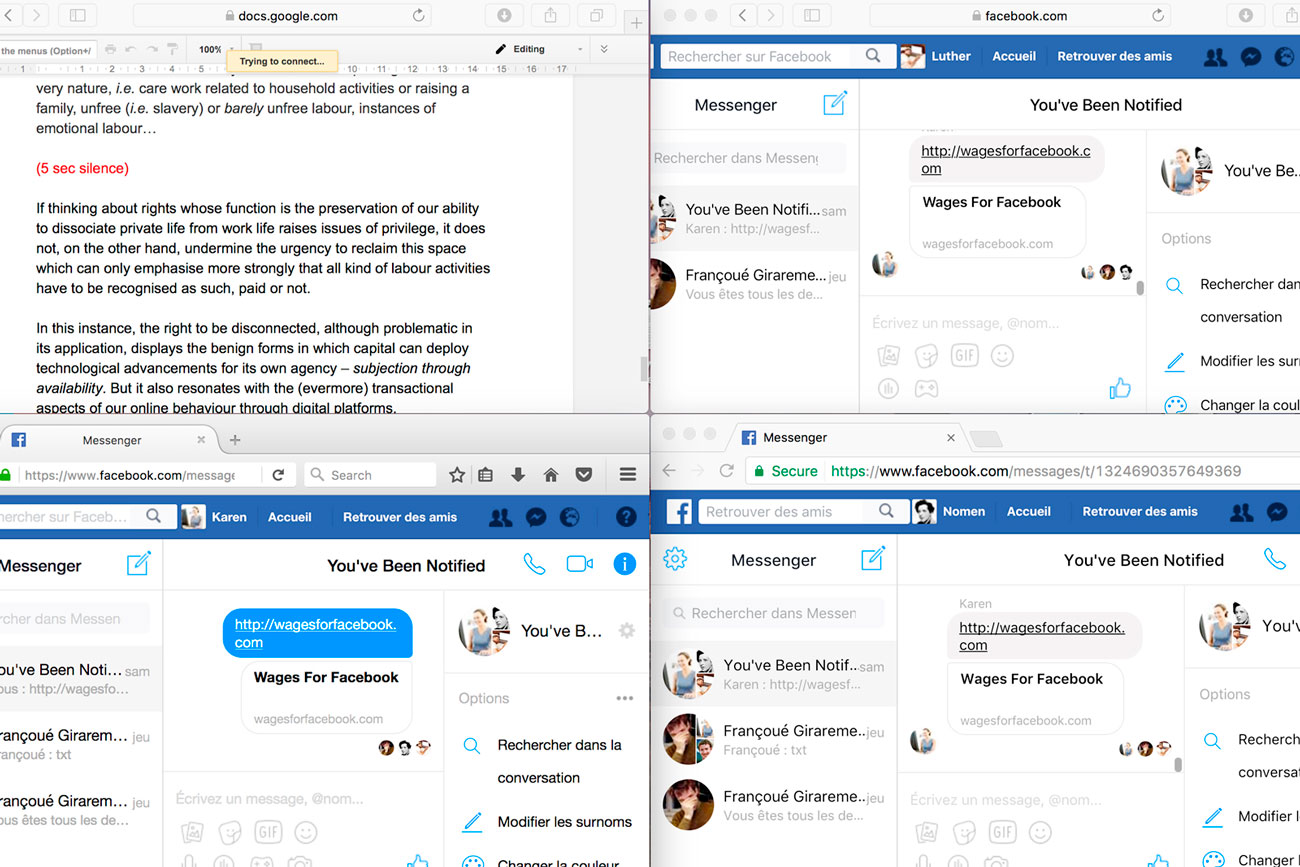Click Facebook logo in Nomen's Chrome window
This screenshot has height=867, width=1300.
tap(679, 512)
